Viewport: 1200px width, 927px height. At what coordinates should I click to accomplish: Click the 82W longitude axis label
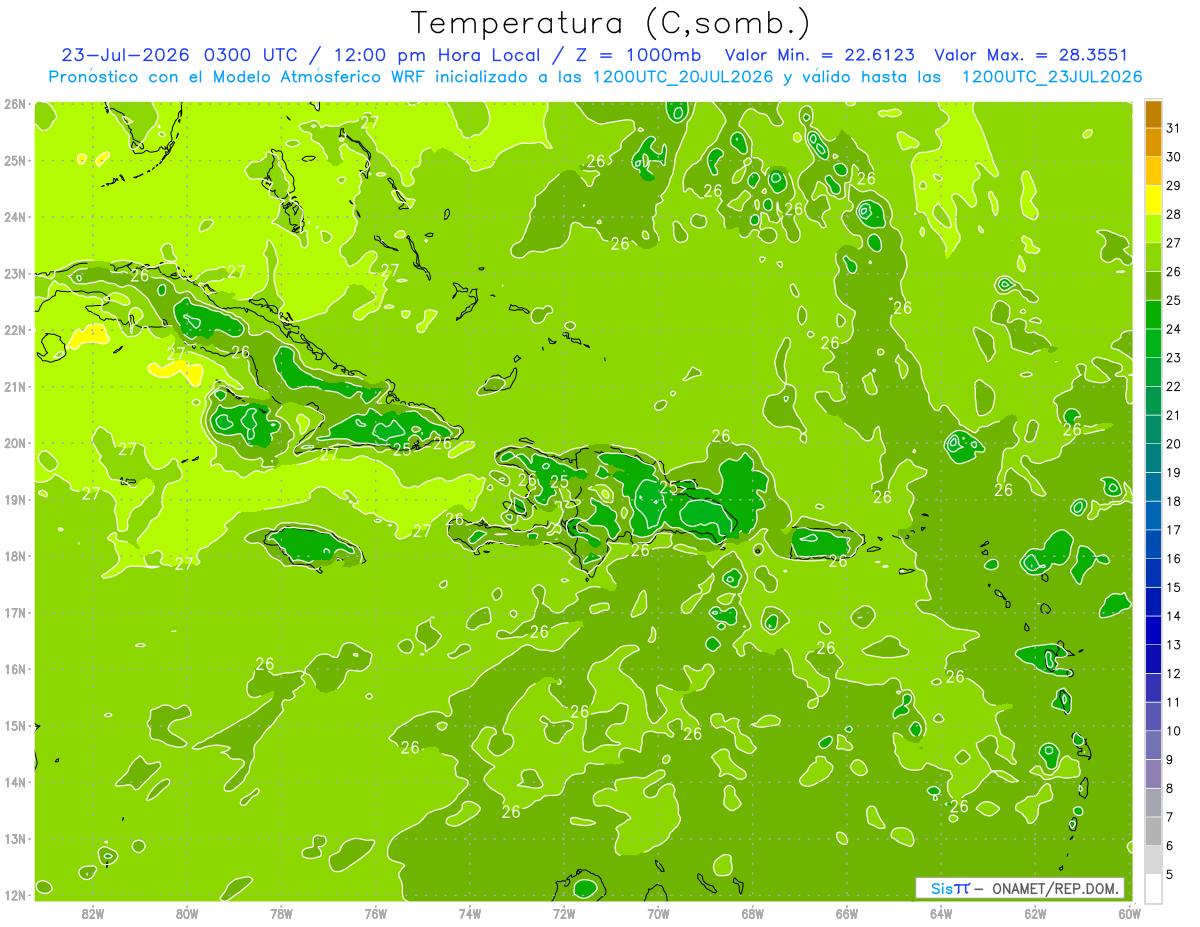pos(93,913)
